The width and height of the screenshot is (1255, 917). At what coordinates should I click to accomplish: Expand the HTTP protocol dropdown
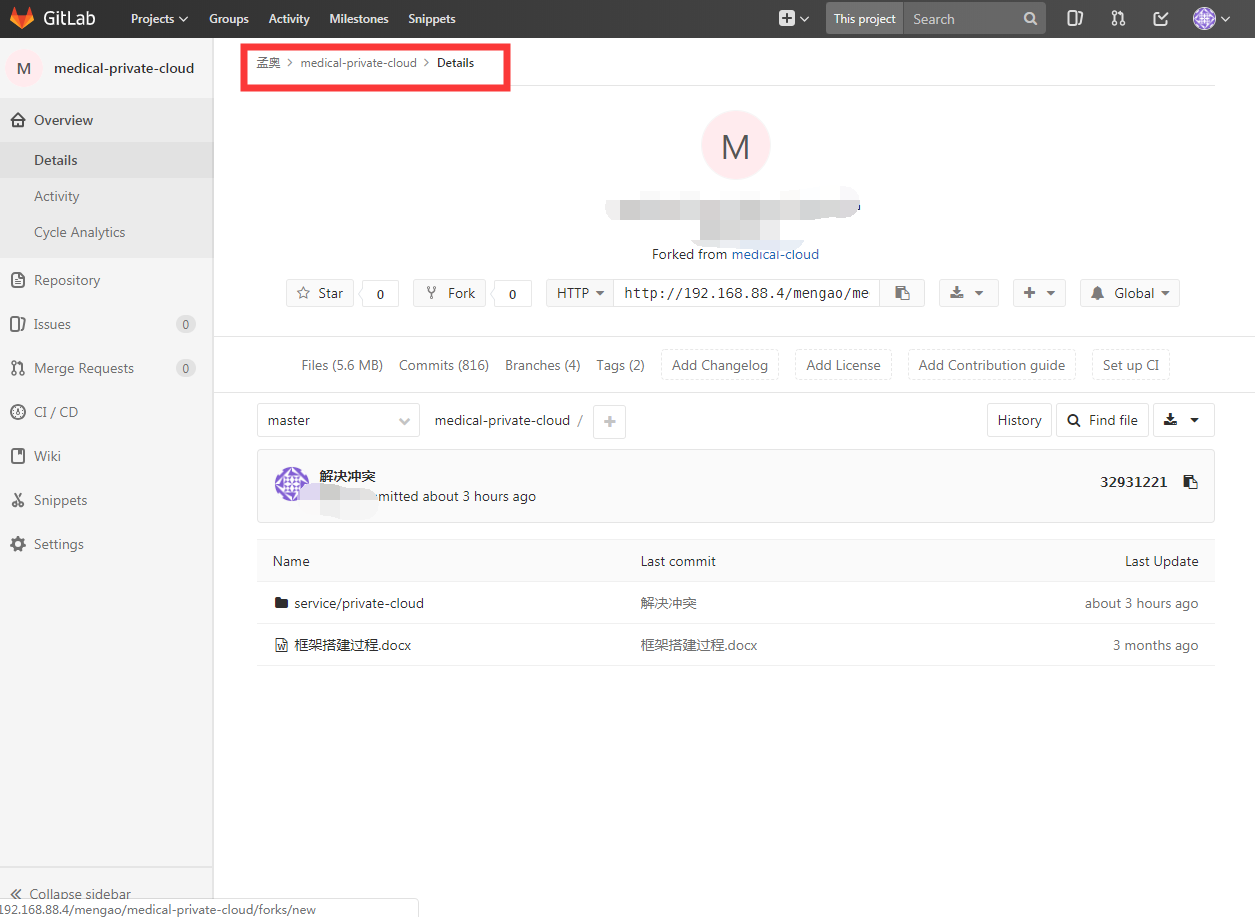click(x=579, y=292)
